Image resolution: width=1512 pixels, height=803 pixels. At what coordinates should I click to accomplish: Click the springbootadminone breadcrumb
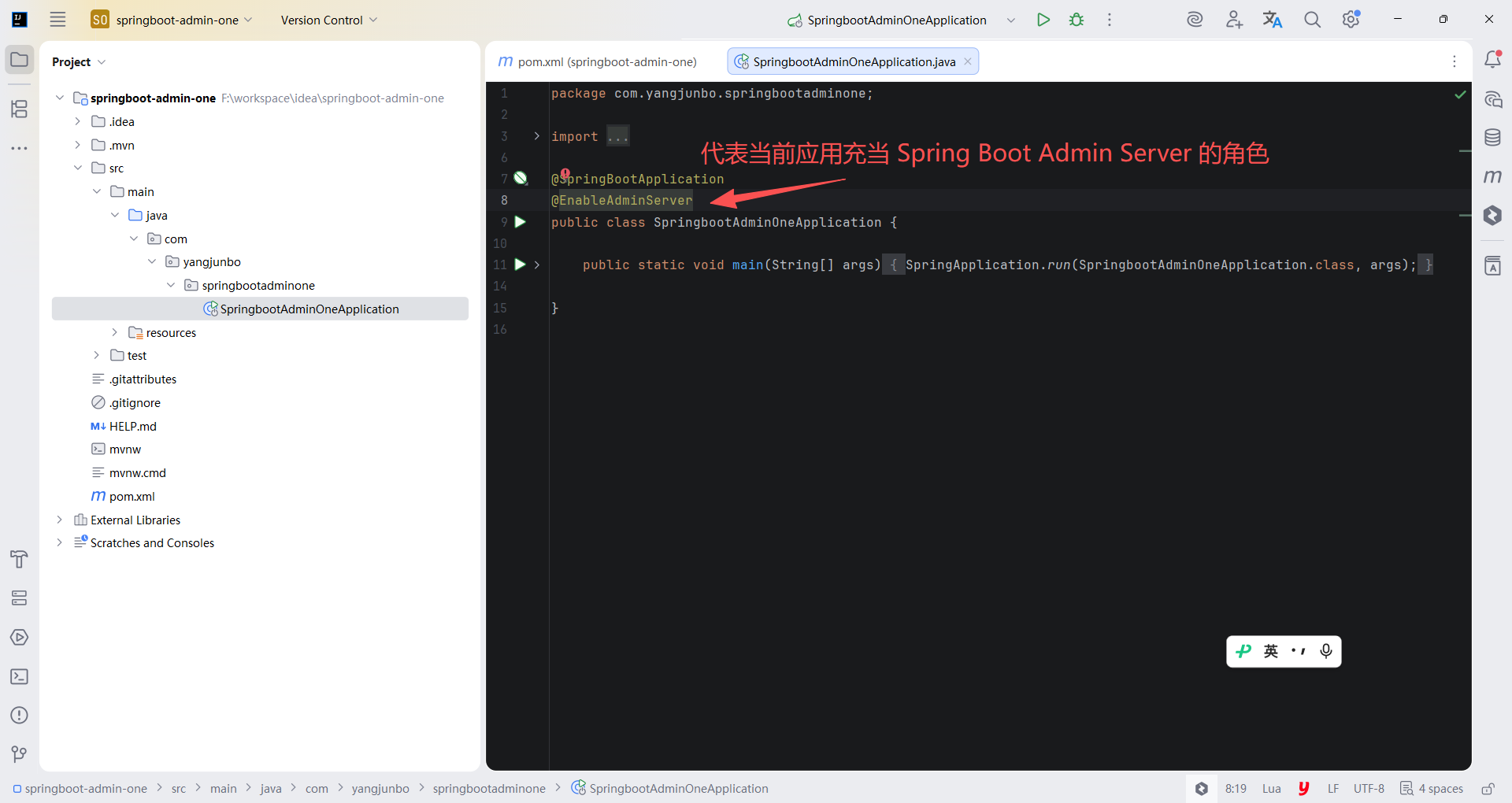(489, 789)
